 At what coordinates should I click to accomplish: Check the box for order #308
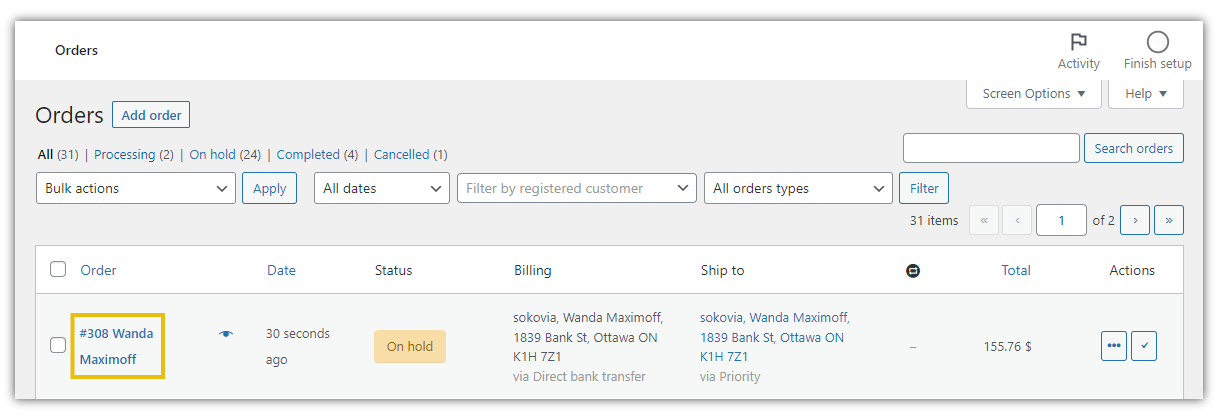[58, 345]
